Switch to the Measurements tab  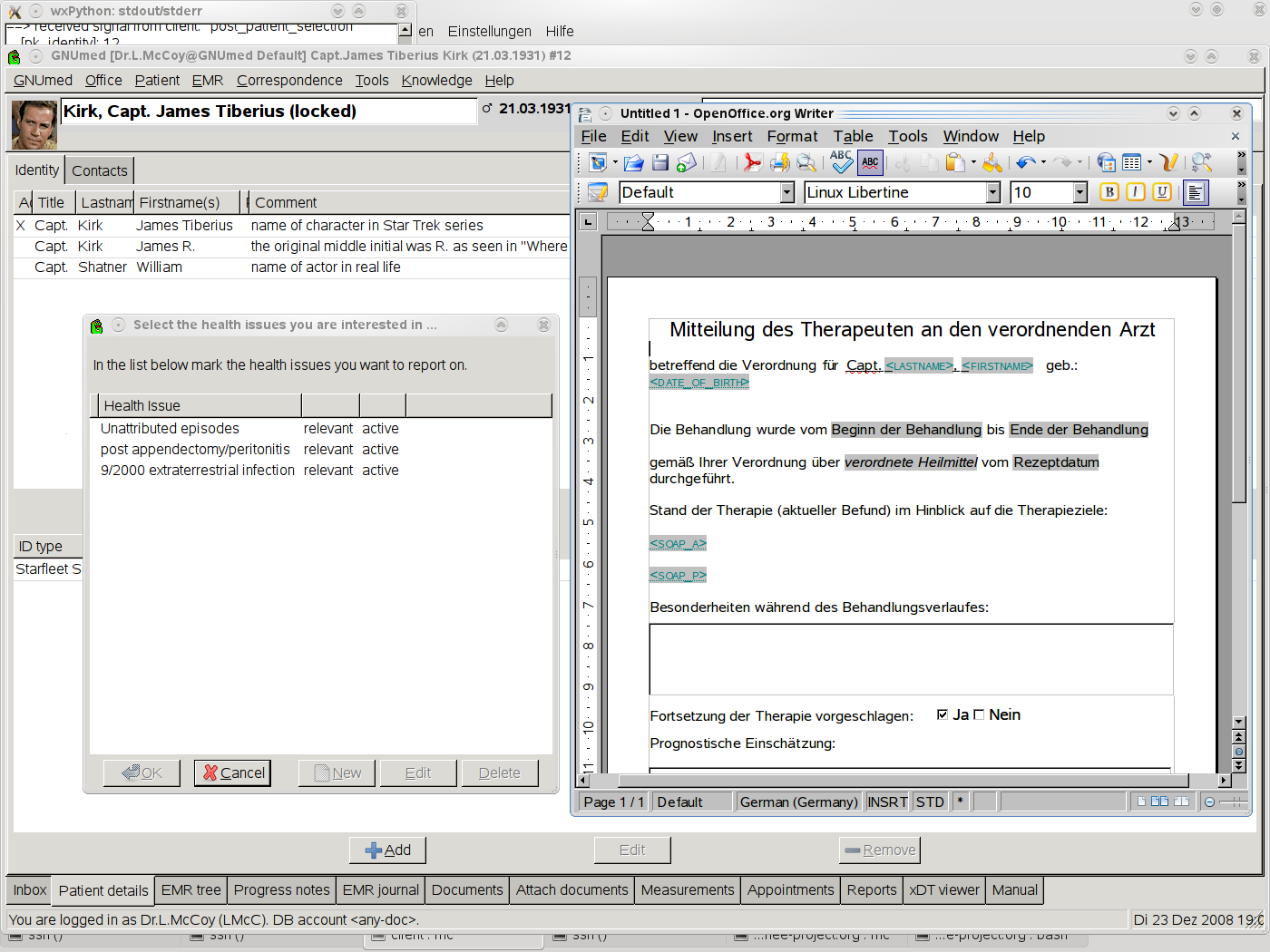click(x=688, y=890)
